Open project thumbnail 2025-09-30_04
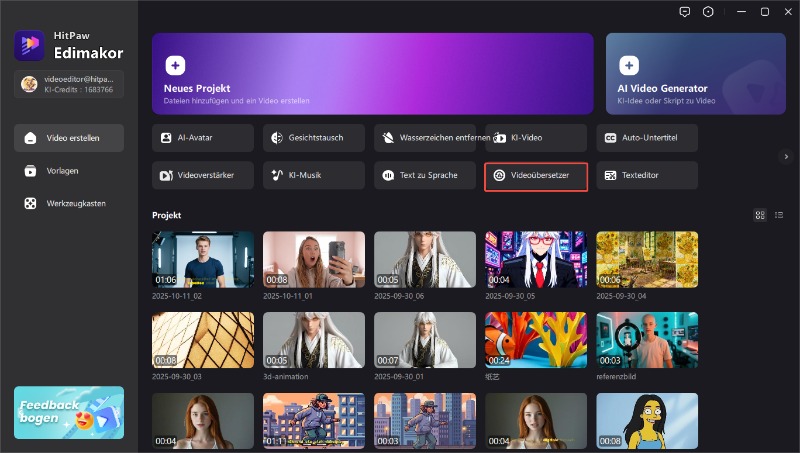Image resolution: width=800 pixels, height=453 pixels. pos(647,260)
